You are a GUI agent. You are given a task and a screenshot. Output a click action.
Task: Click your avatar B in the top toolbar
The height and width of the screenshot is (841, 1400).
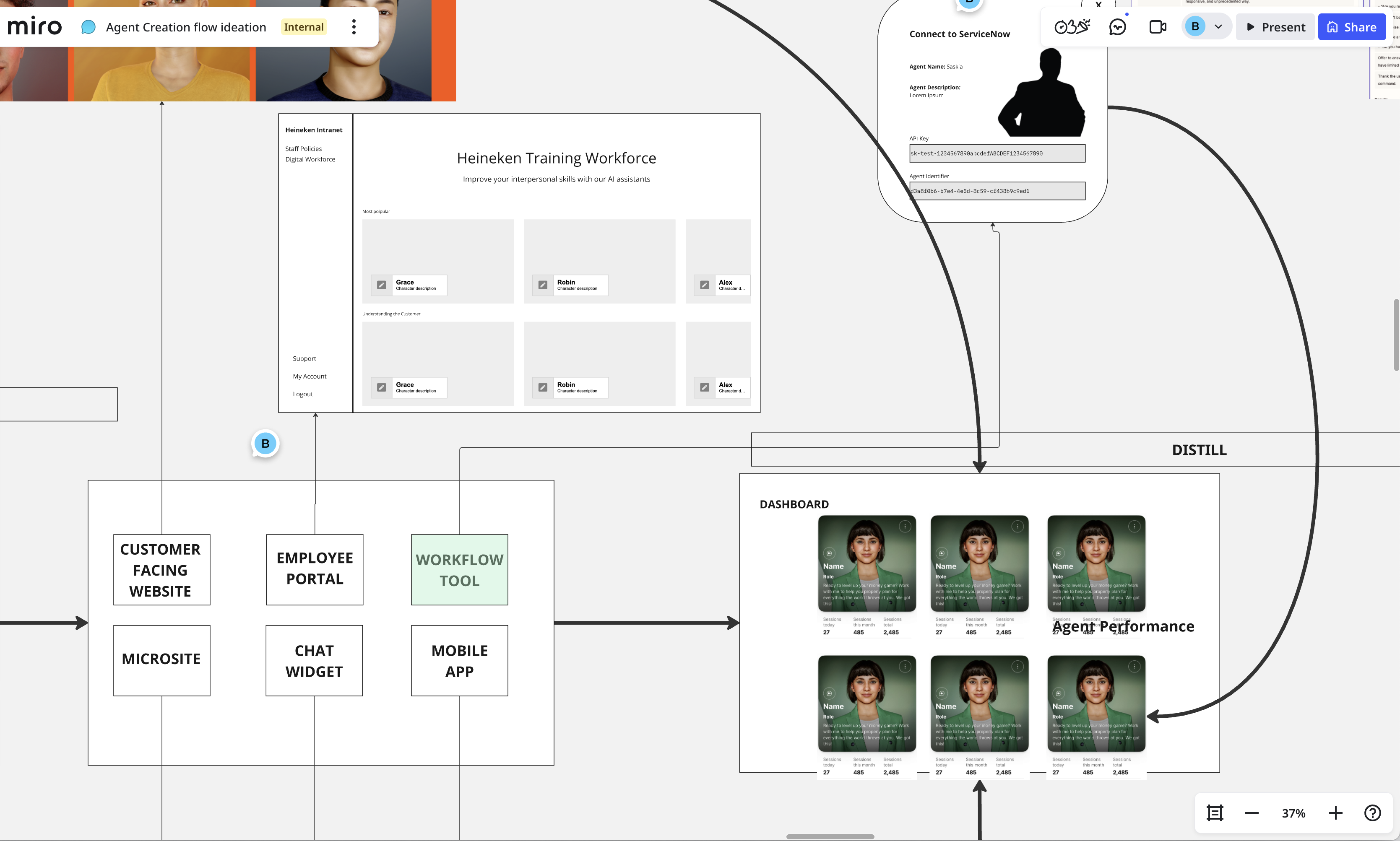point(1196,26)
